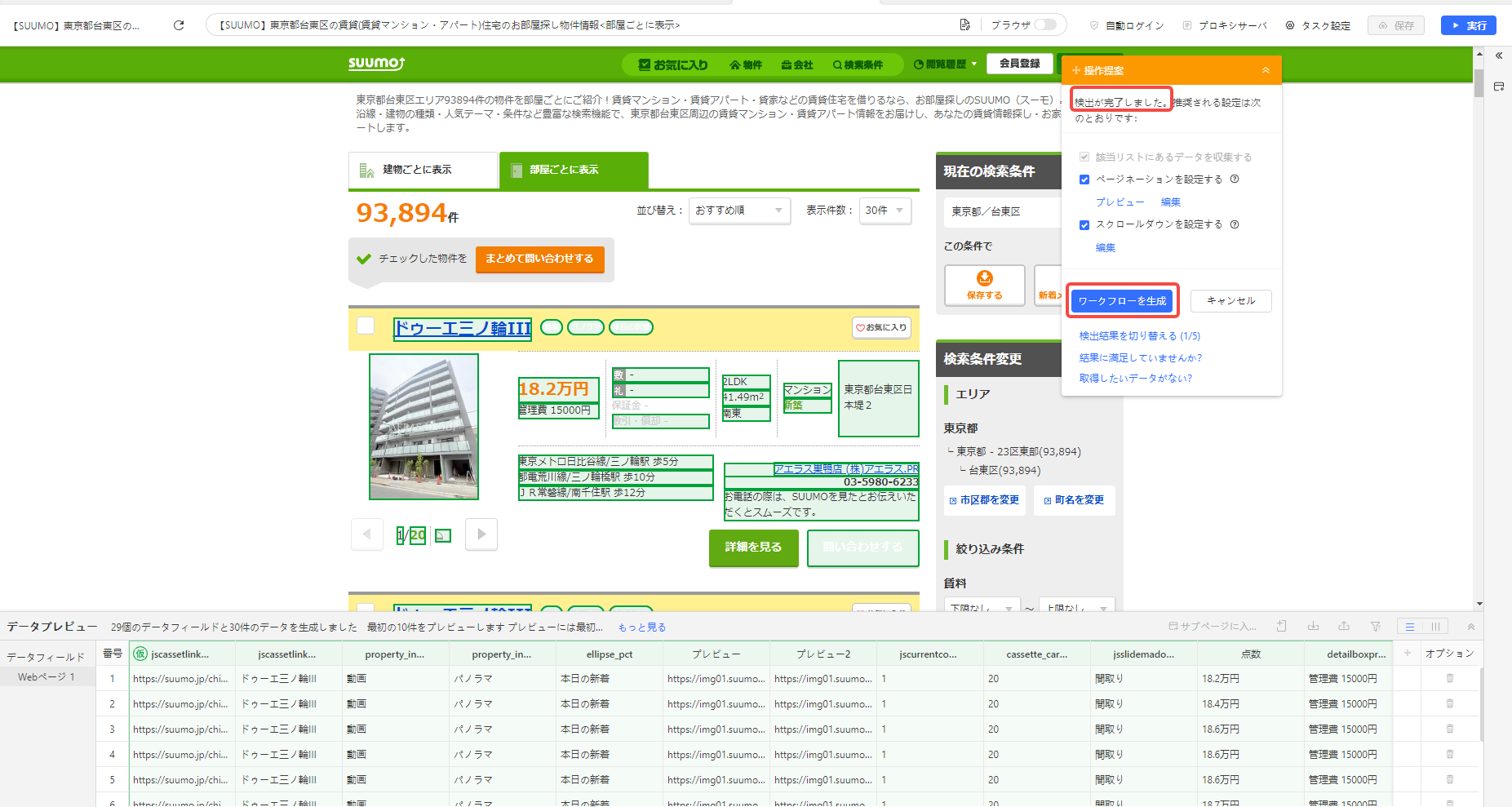Expand 閲覧履歴 dropdown in header
The height and width of the screenshot is (807, 1512).
click(x=945, y=64)
